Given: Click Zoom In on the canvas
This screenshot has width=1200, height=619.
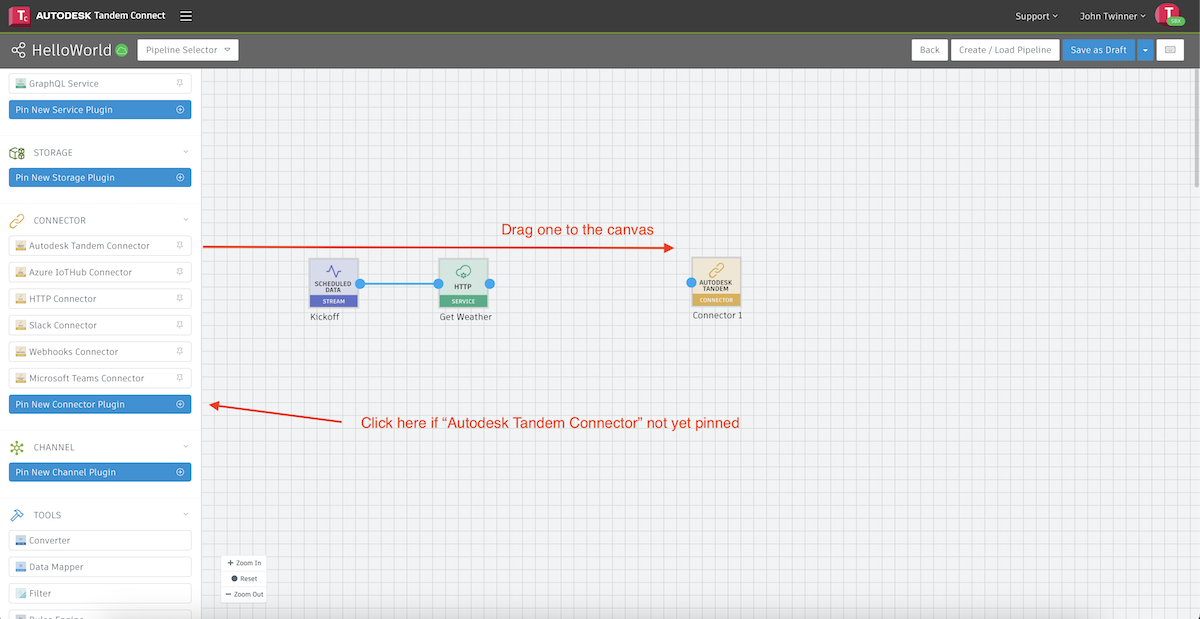Looking at the screenshot, I should 244,563.
